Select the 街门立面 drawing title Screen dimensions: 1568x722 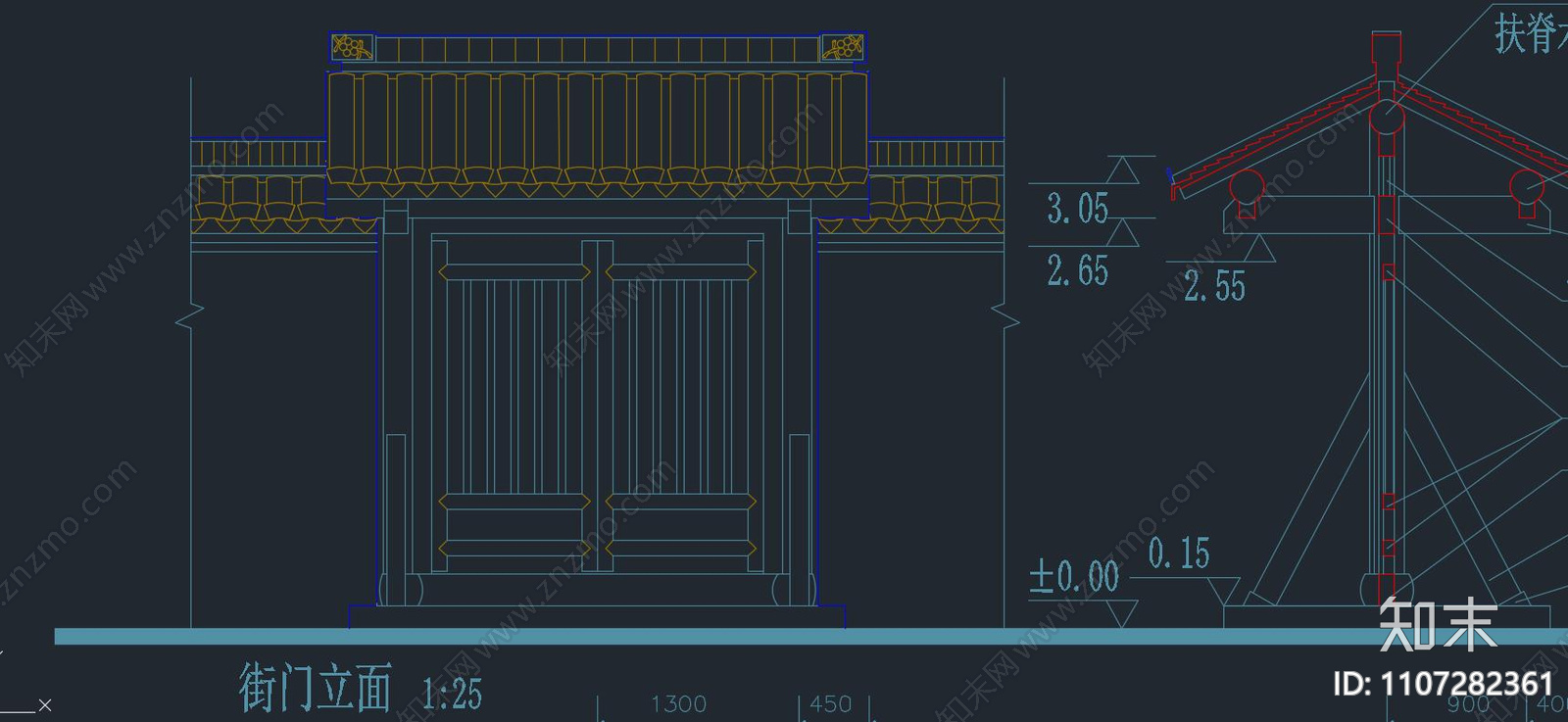pyautogui.click(x=316, y=687)
